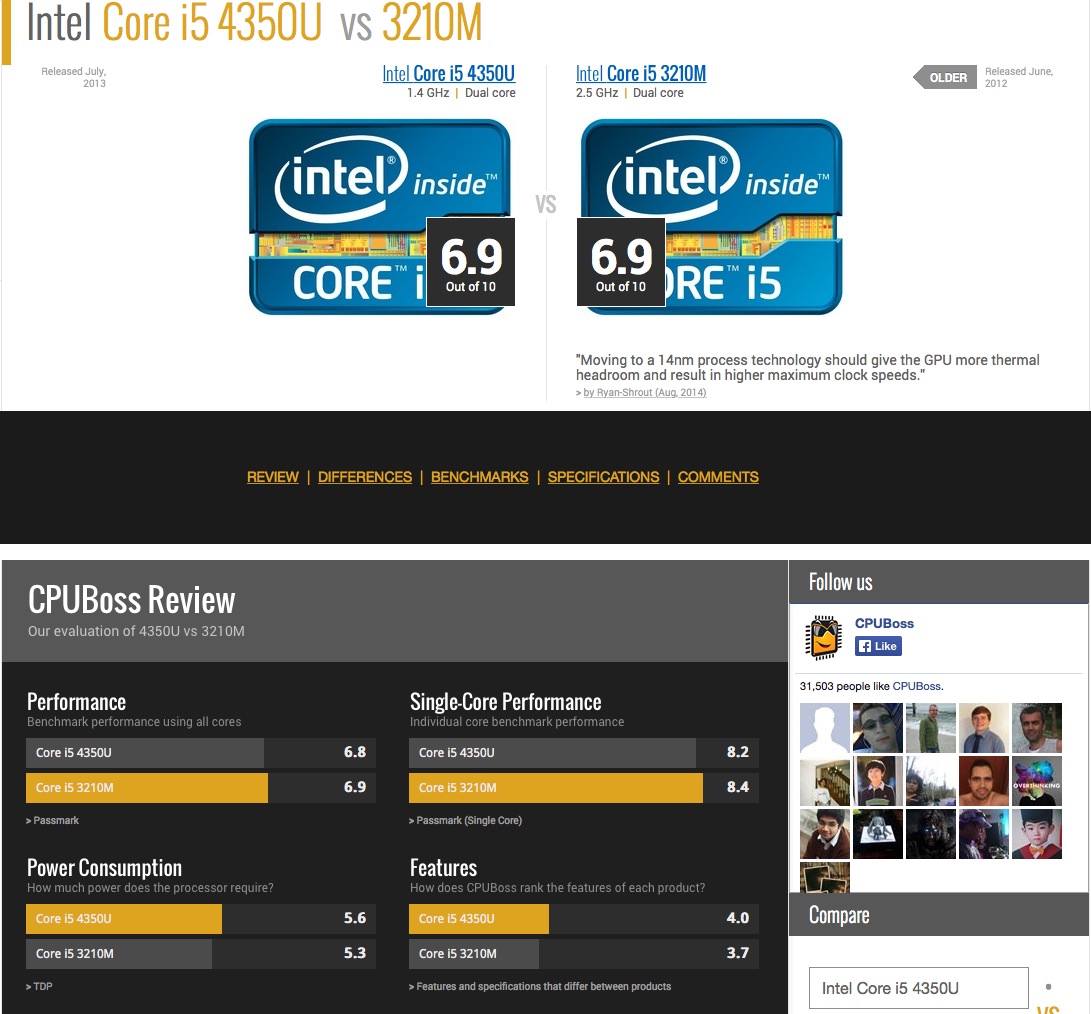Image resolution: width=1091 pixels, height=1014 pixels.
Task: Click the Overthinking colorful follower avatar
Action: tap(1037, 781)
